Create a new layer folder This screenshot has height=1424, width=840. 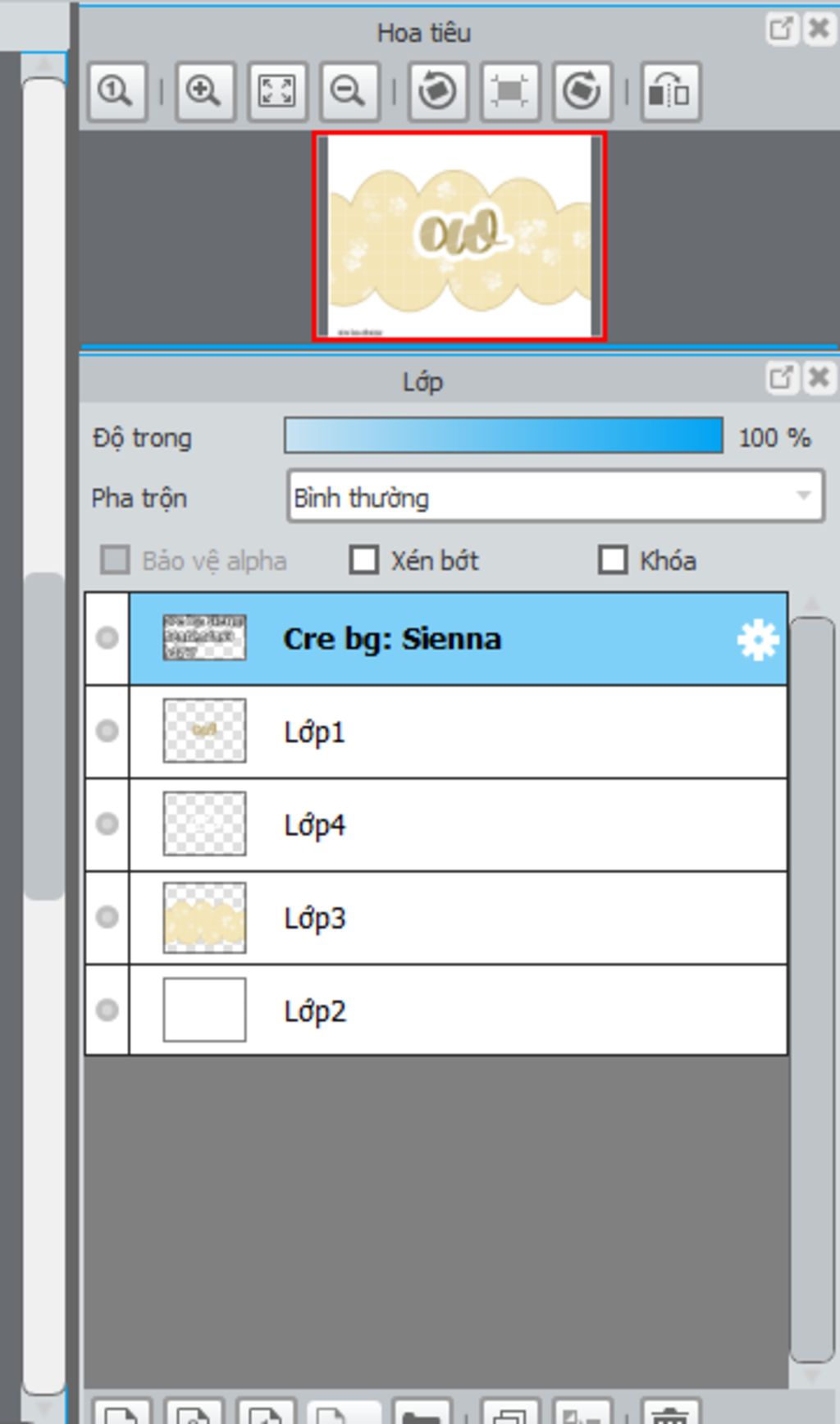point(422,1412)
